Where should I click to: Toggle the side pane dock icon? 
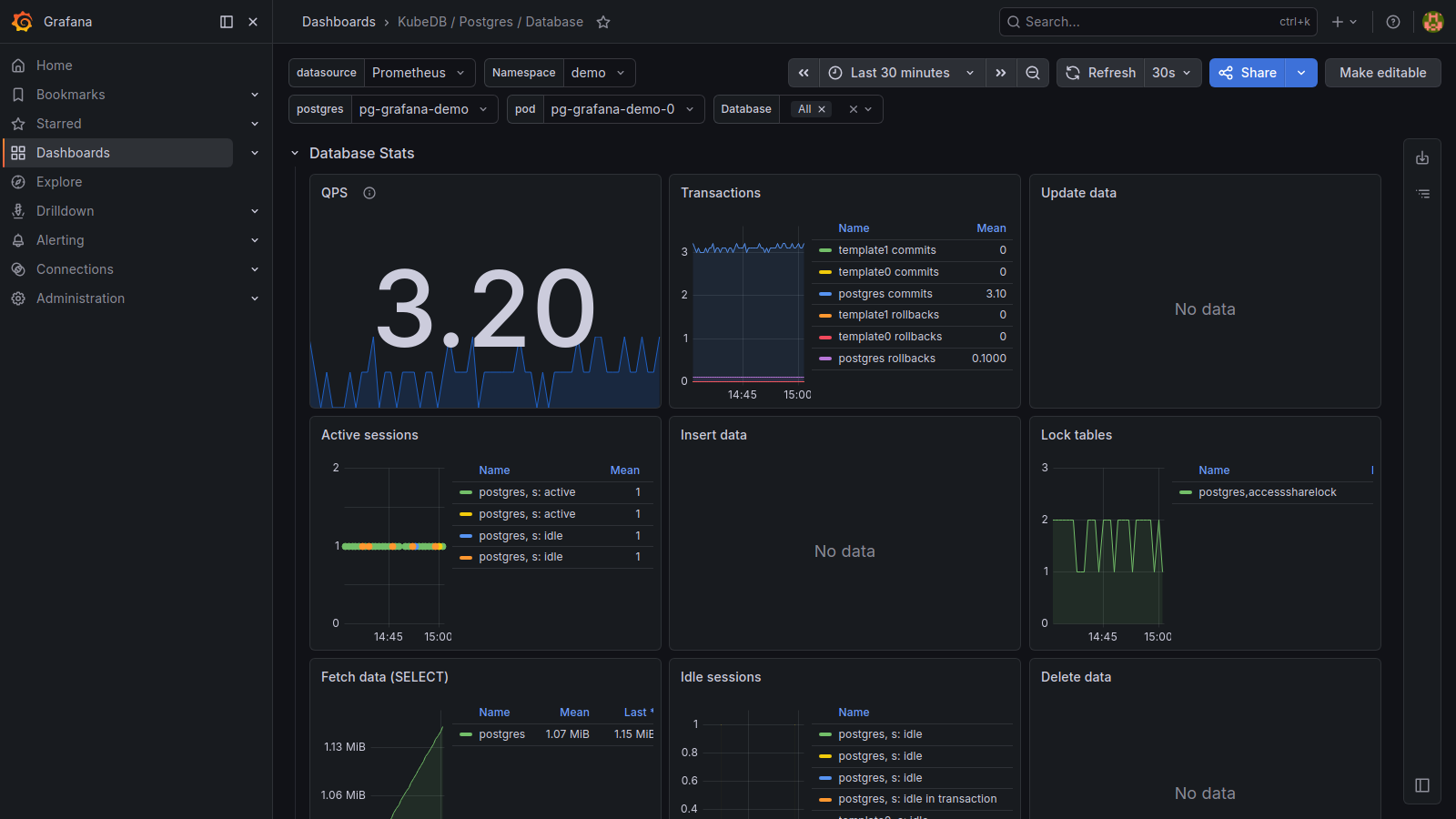pos(1422,785)
